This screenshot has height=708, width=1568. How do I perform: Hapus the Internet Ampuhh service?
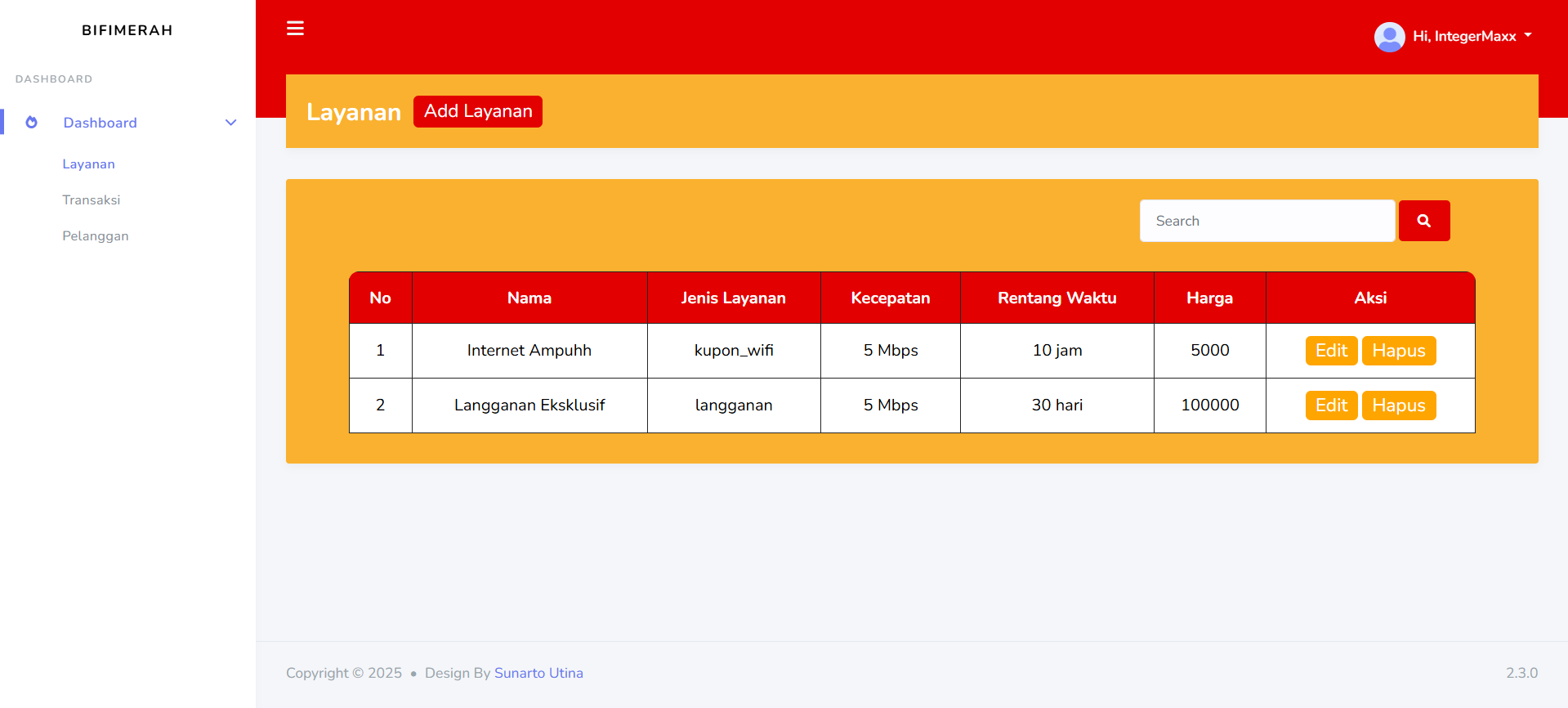click(1398, 351)
